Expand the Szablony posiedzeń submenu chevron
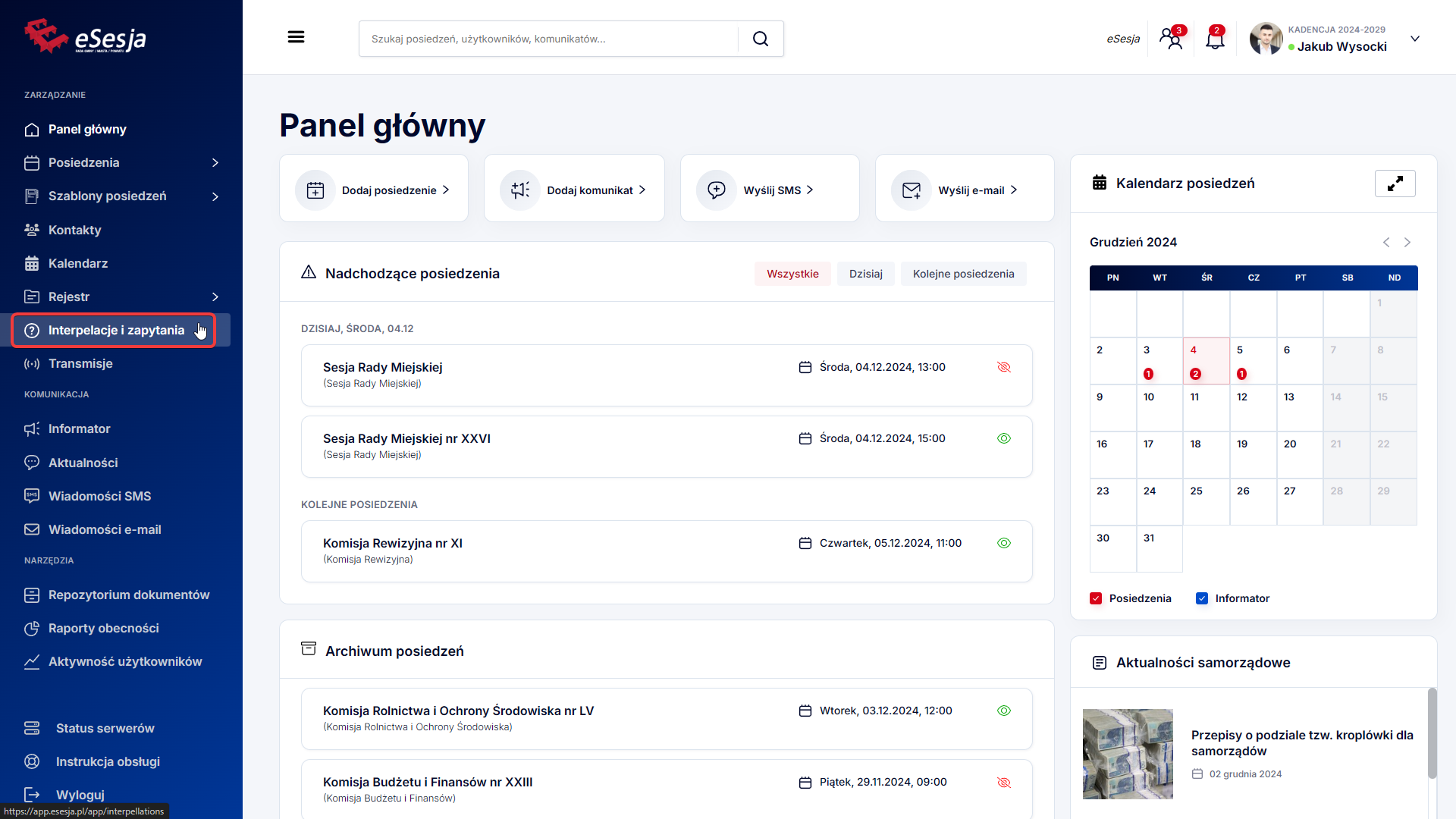Screen dimensions: 1456x819 215,196
